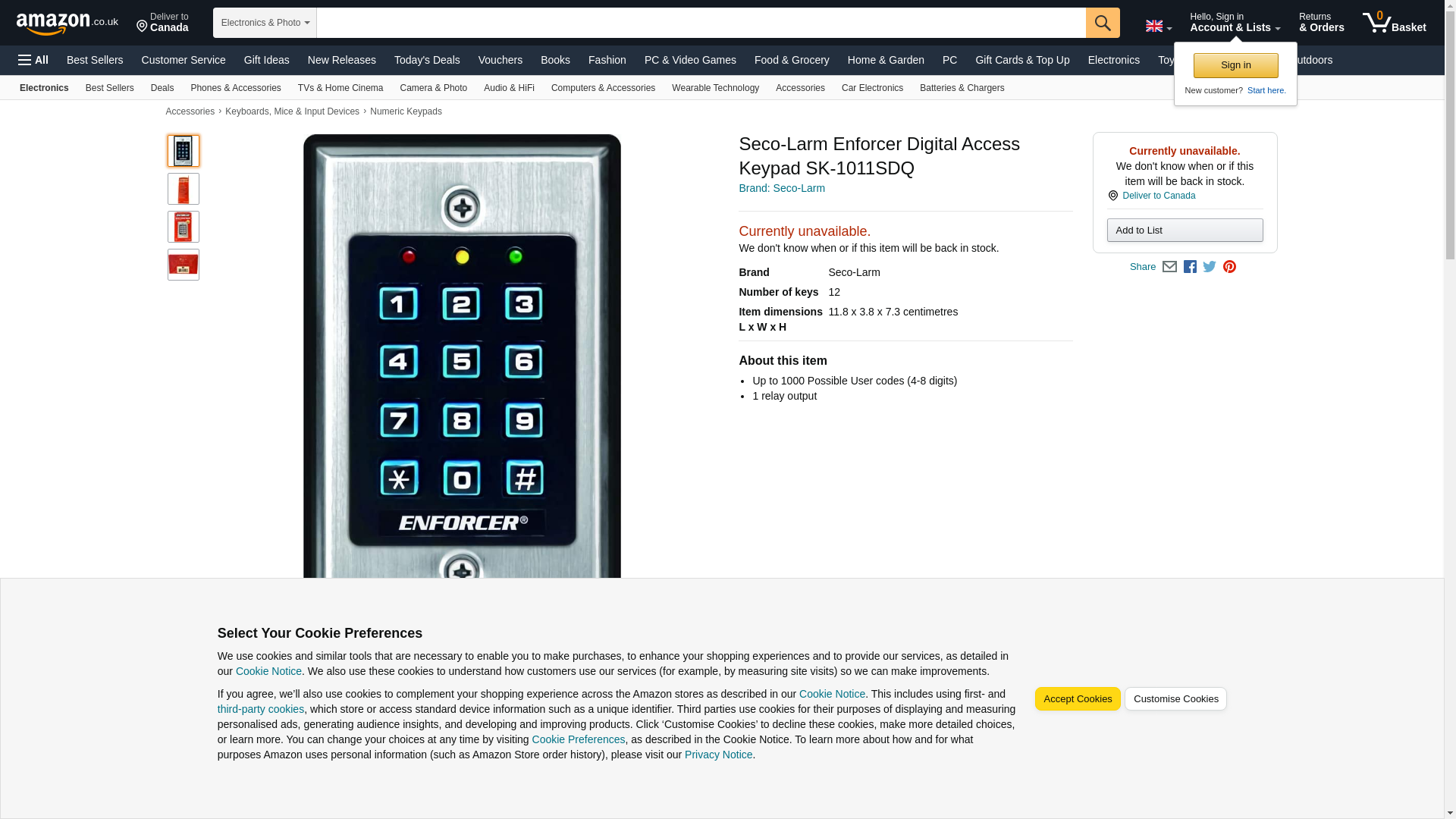This screenshot has width=1456, height=819.
Task: Select the second product thumbnail image
Action: point(184,189)
